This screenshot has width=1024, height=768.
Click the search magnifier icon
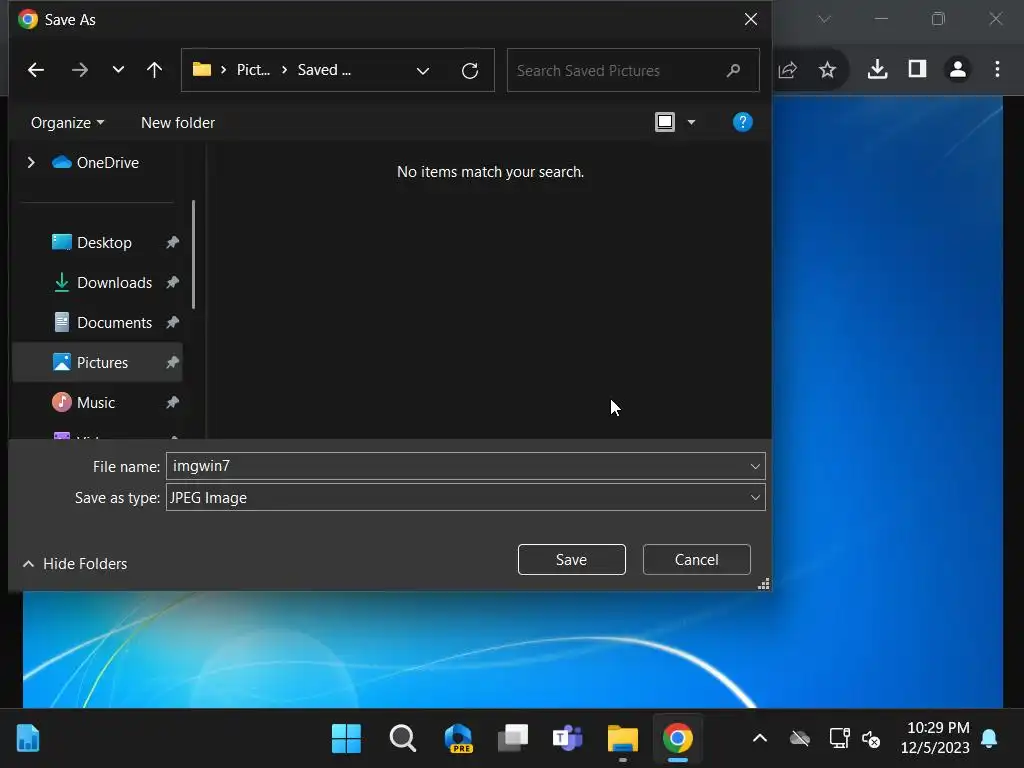pos(734,70)
